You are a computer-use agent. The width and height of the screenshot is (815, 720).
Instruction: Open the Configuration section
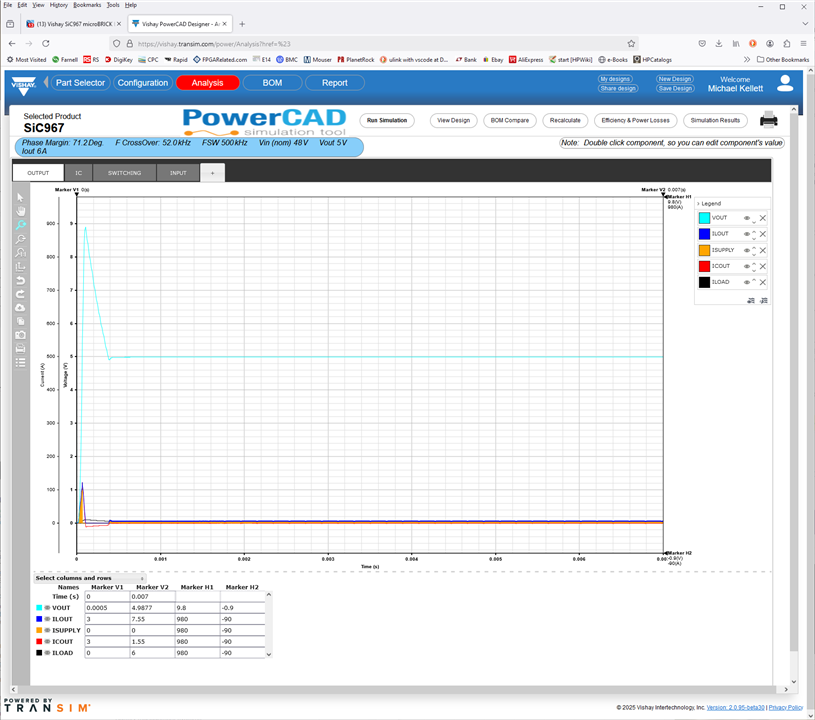(x=143, y=83)
